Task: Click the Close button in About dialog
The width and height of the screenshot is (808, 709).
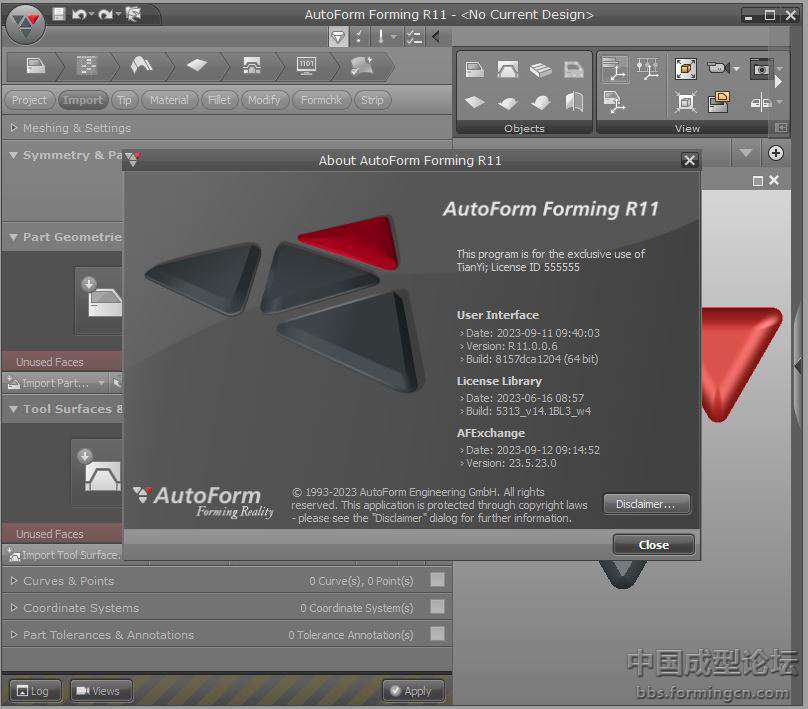Action: click(653, 545)
